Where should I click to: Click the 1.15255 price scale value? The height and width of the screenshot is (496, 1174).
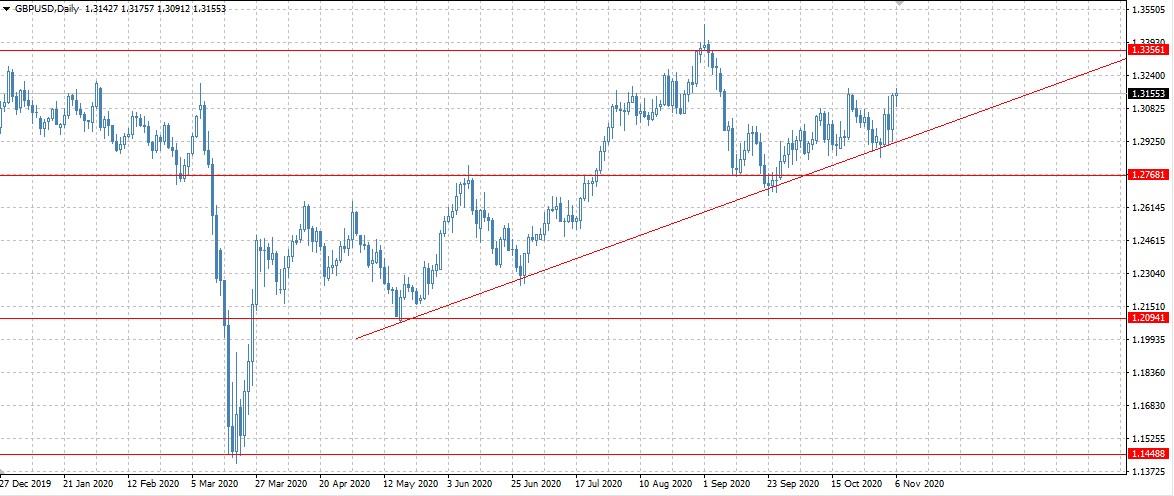(x=1149, y=438)
